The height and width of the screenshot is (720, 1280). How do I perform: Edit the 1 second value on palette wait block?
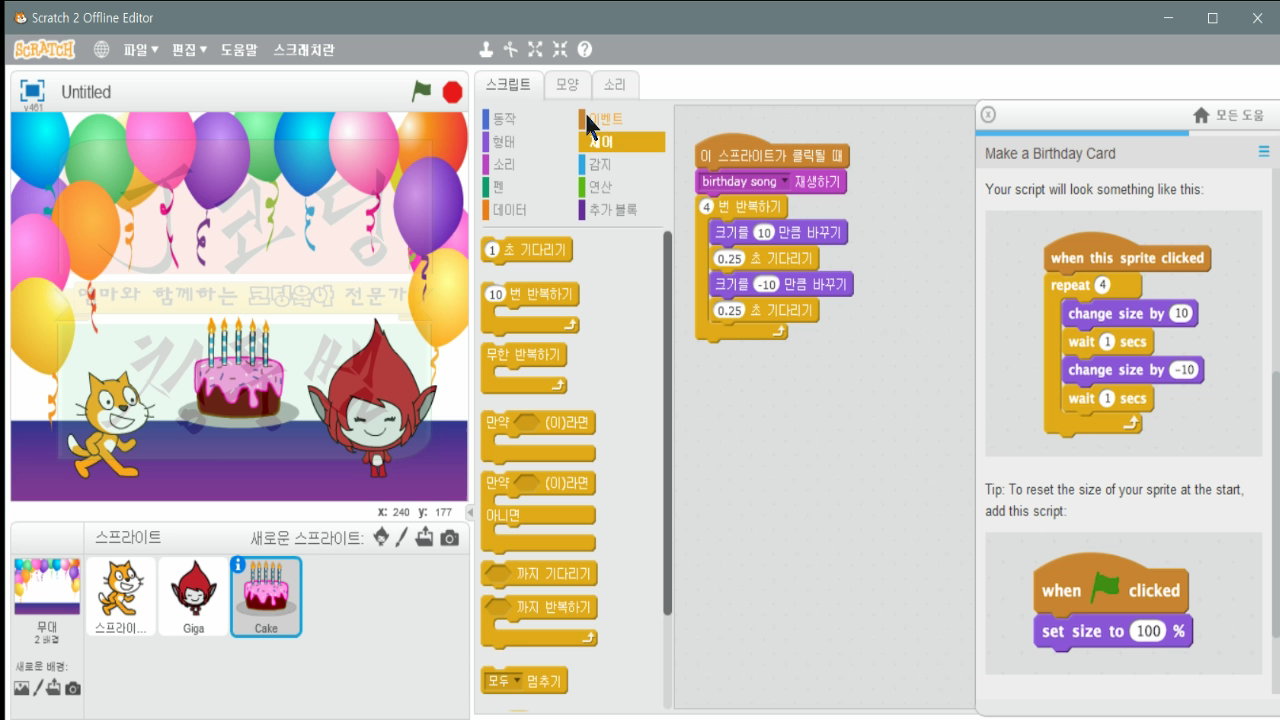(491, 250)
